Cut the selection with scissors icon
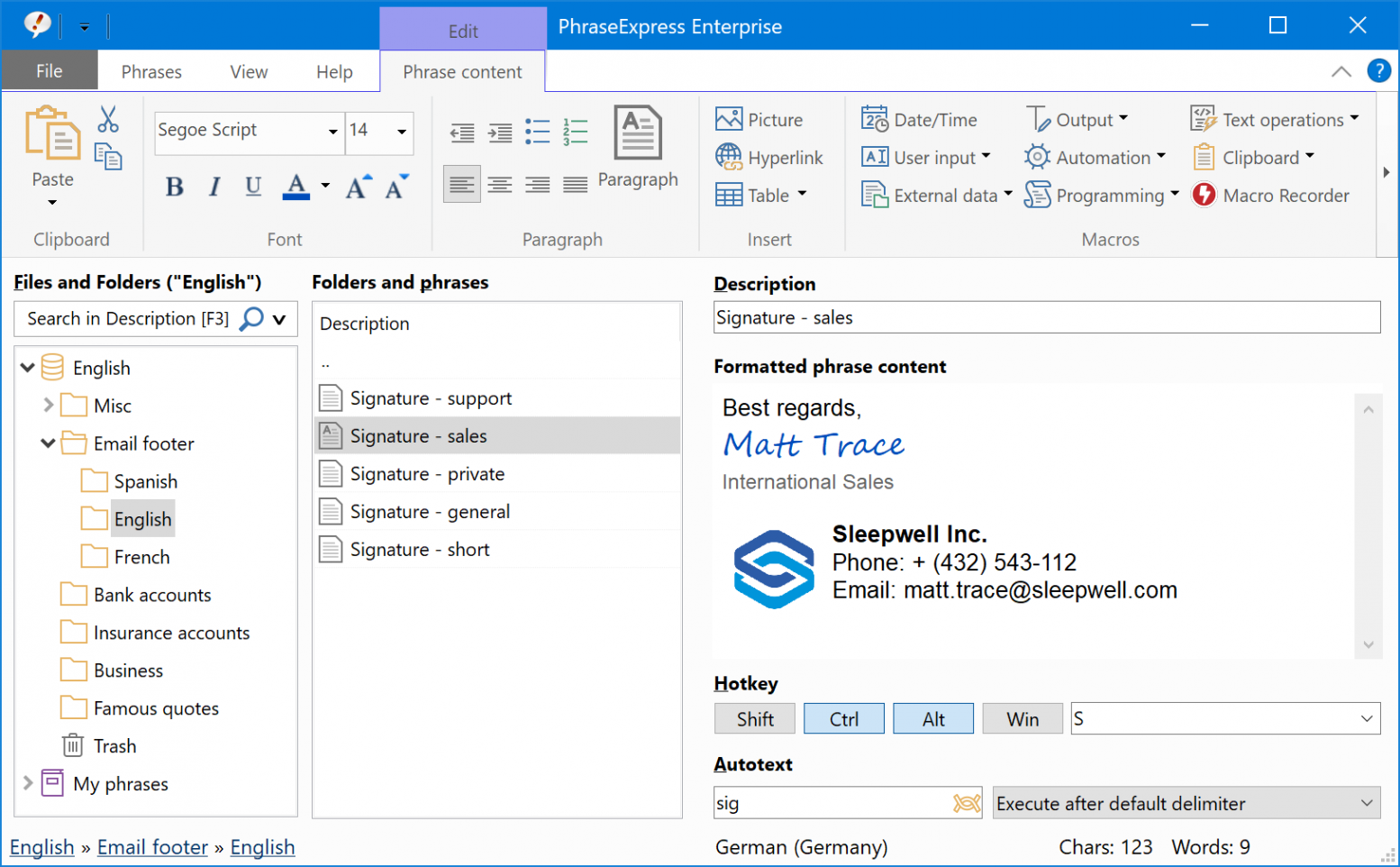Image resolution: width=1400 pixels, height=867 pixels. (x=109, y=118)
